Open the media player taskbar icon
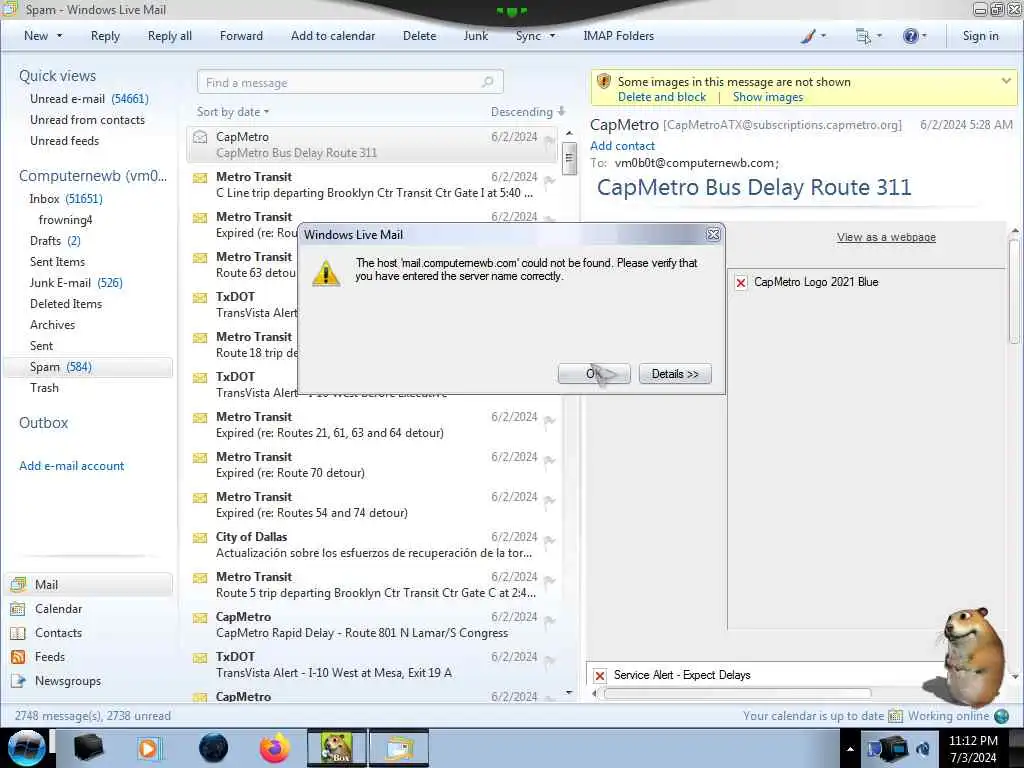Image resolution: width=1024 pixels, height=768 pixels. click(x=148, y=748)
